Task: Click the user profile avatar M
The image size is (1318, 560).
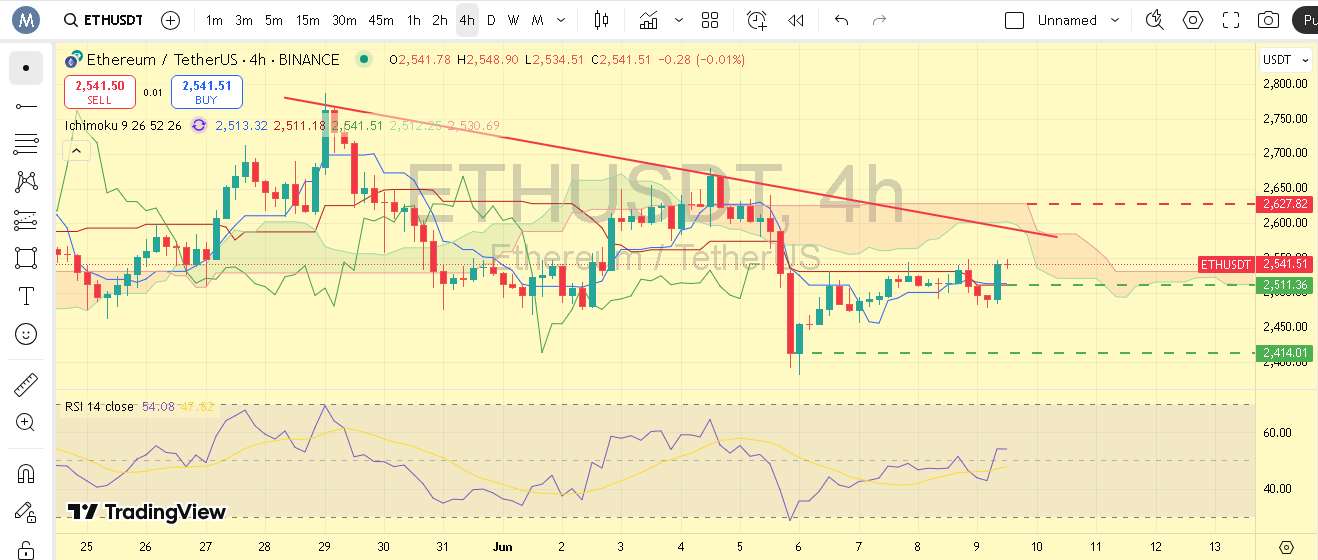Action: pyautogui.click(x=26, y=20)
